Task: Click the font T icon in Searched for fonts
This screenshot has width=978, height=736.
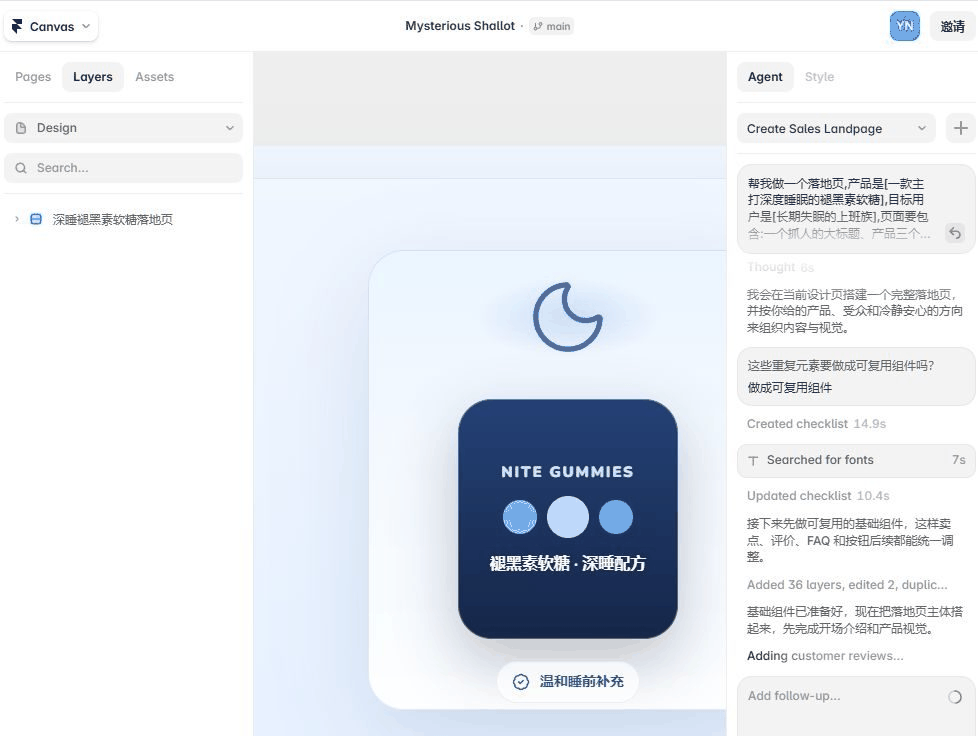Action: pyautogui.click(x=753, y=460)
